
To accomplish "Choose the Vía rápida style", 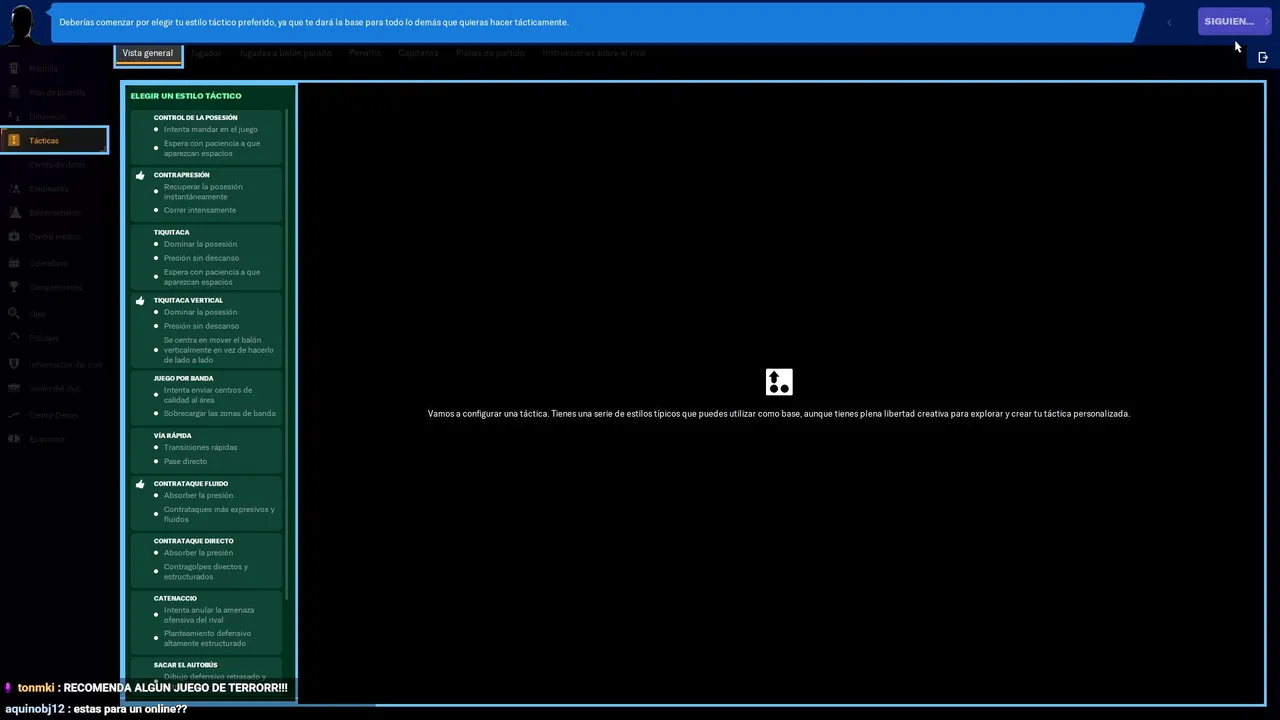I will click(207, 449).
